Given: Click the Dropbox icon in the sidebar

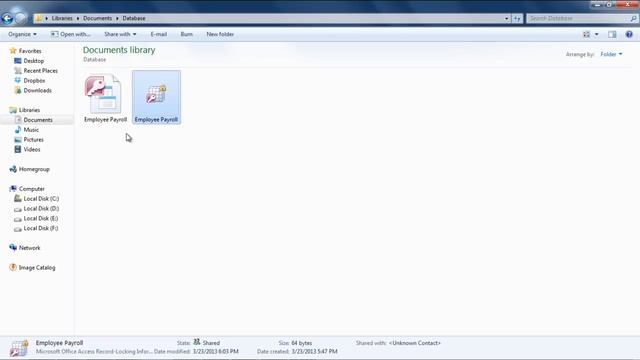Looking at the screenshot, I should click(x=18, y=80).
